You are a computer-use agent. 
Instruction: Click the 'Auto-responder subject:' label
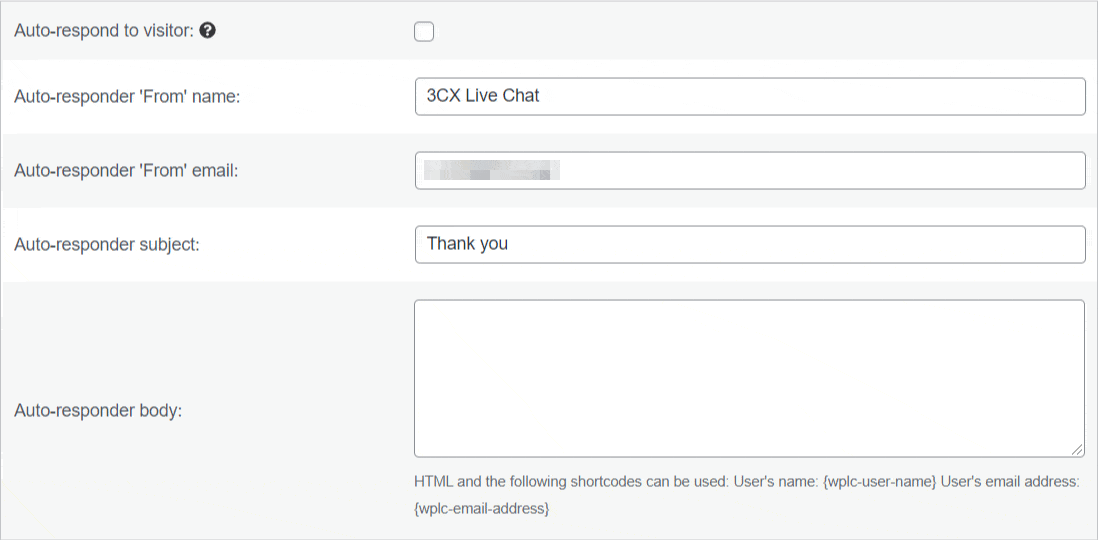pyautogui.click(x=106, y=245)
